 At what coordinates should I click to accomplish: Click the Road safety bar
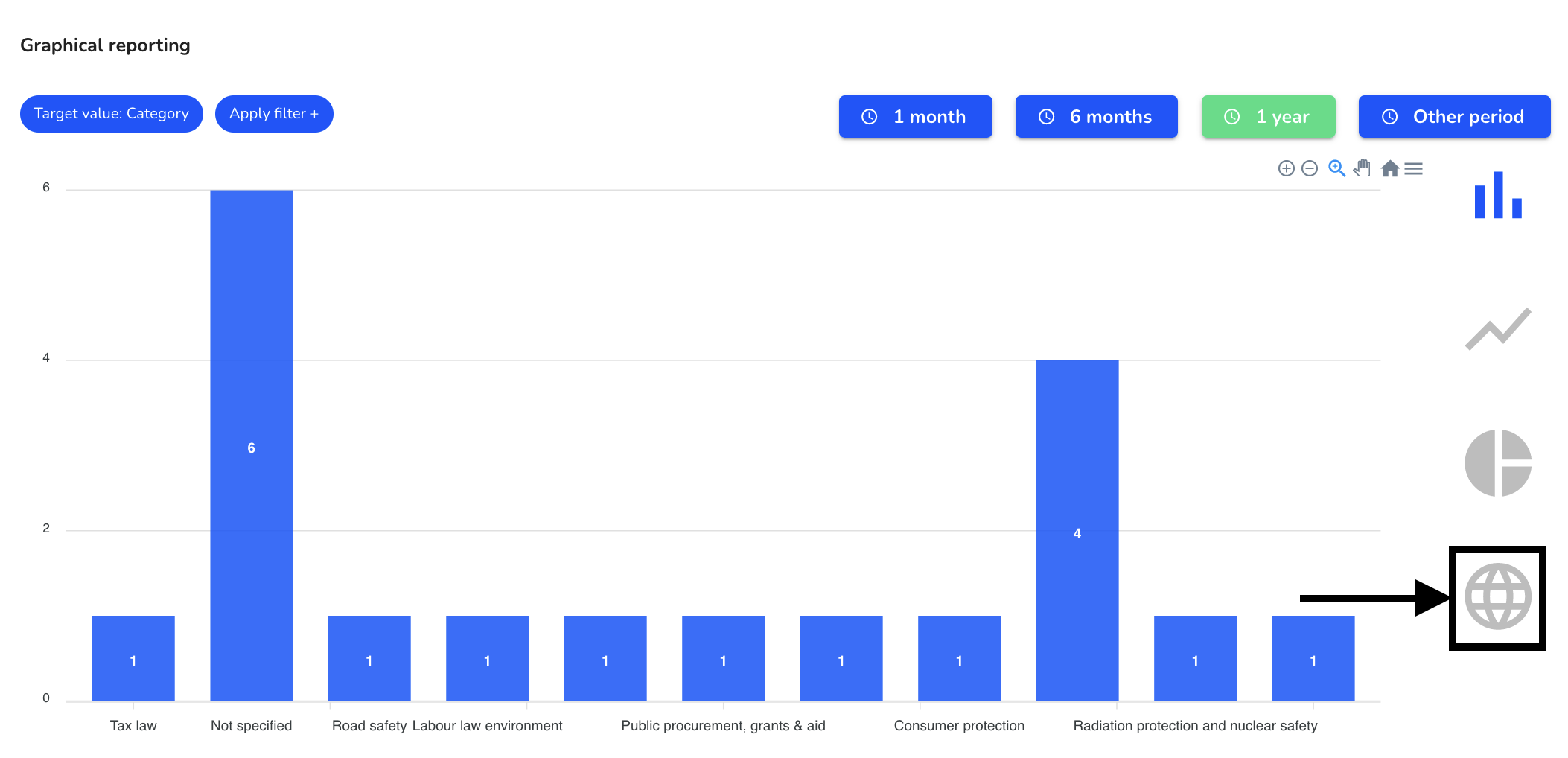(x=369, y=658)
